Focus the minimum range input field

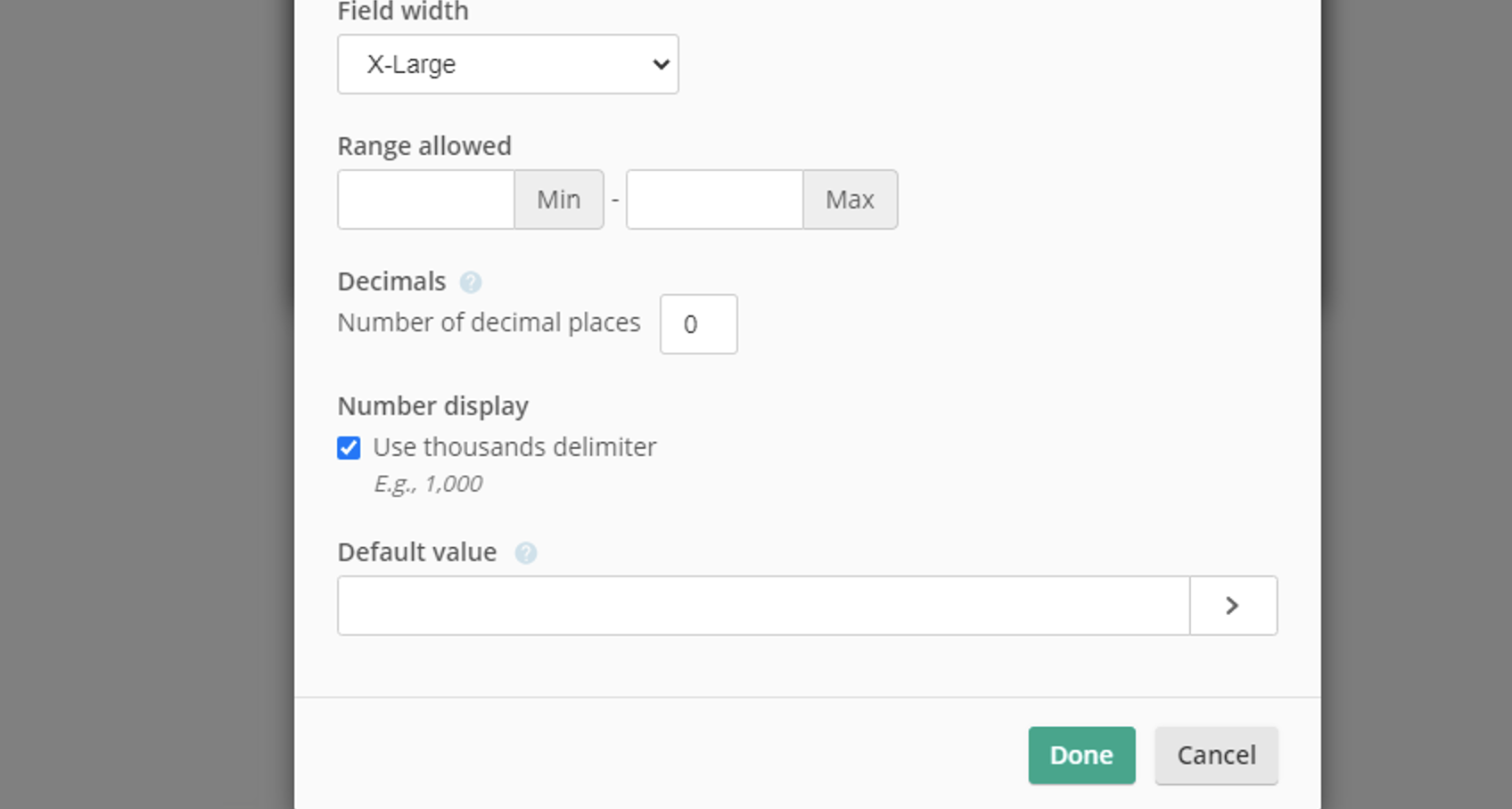click(426, 200)
